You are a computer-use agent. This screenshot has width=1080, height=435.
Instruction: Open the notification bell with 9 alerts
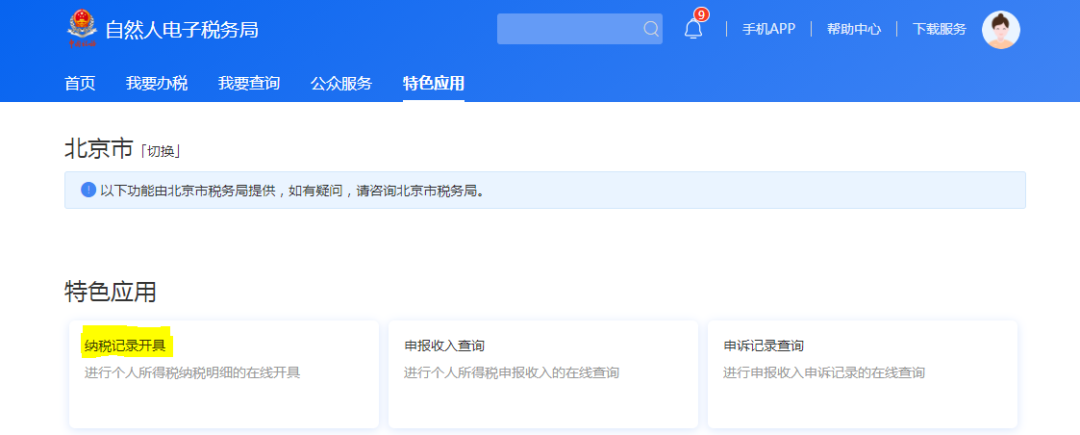pos(694,28)
